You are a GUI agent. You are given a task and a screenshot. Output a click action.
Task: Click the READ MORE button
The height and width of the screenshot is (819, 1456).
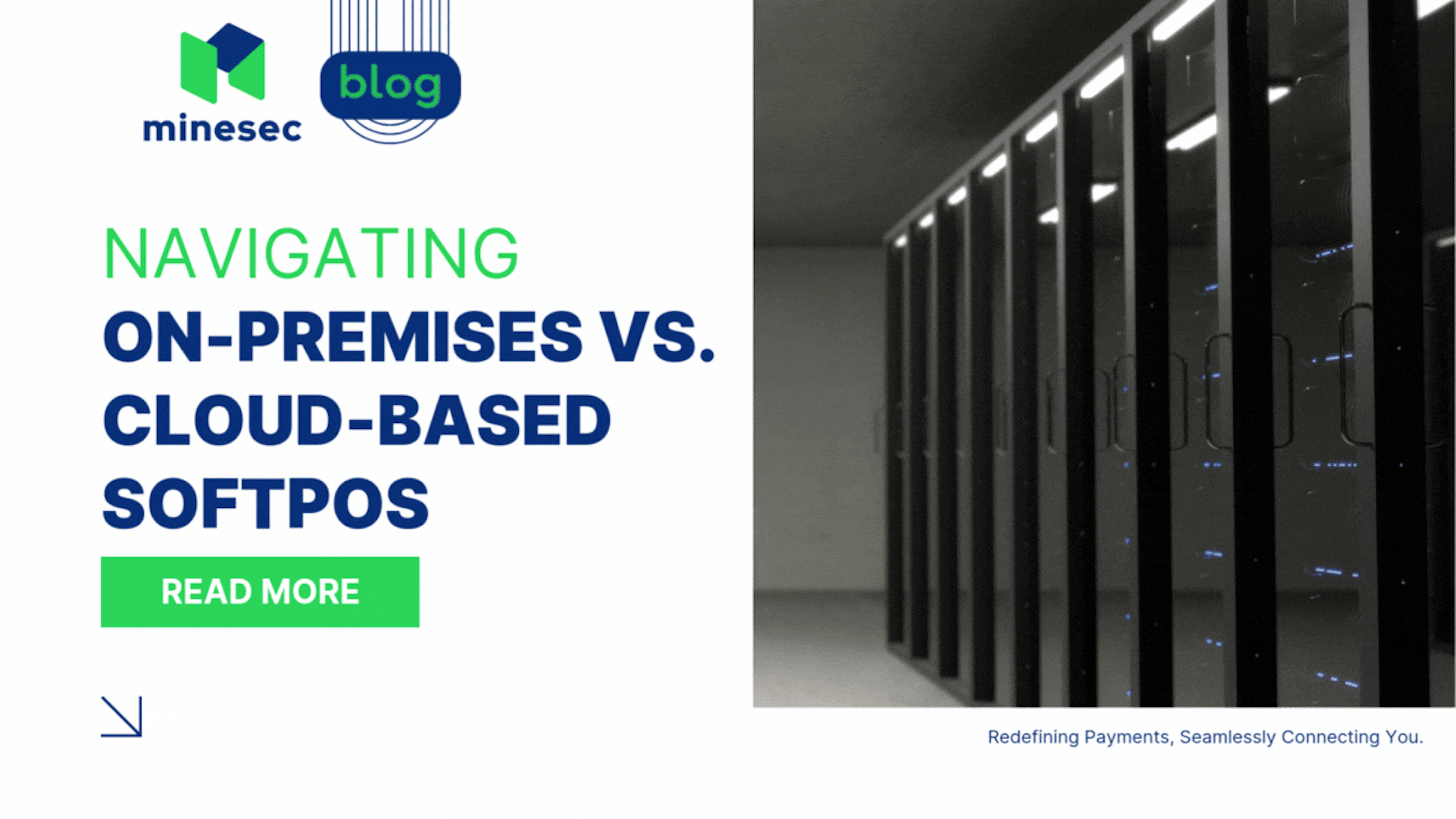tap(260, 592)
